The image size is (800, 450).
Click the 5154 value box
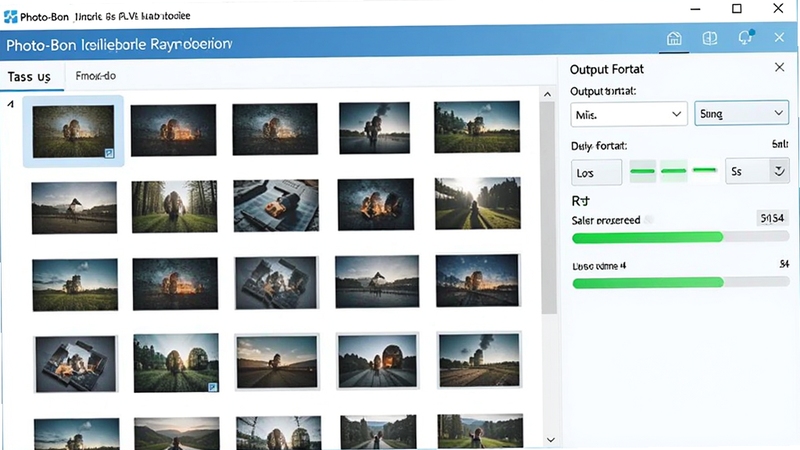tap(772, 218)
